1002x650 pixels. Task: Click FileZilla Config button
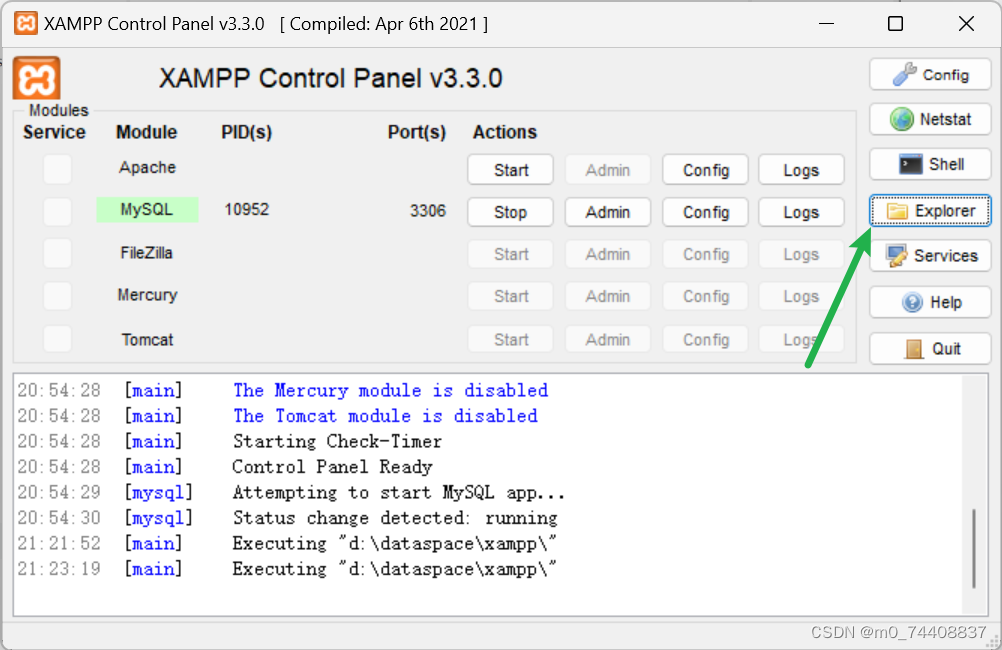pyautogui.click(x=705, y=254)
